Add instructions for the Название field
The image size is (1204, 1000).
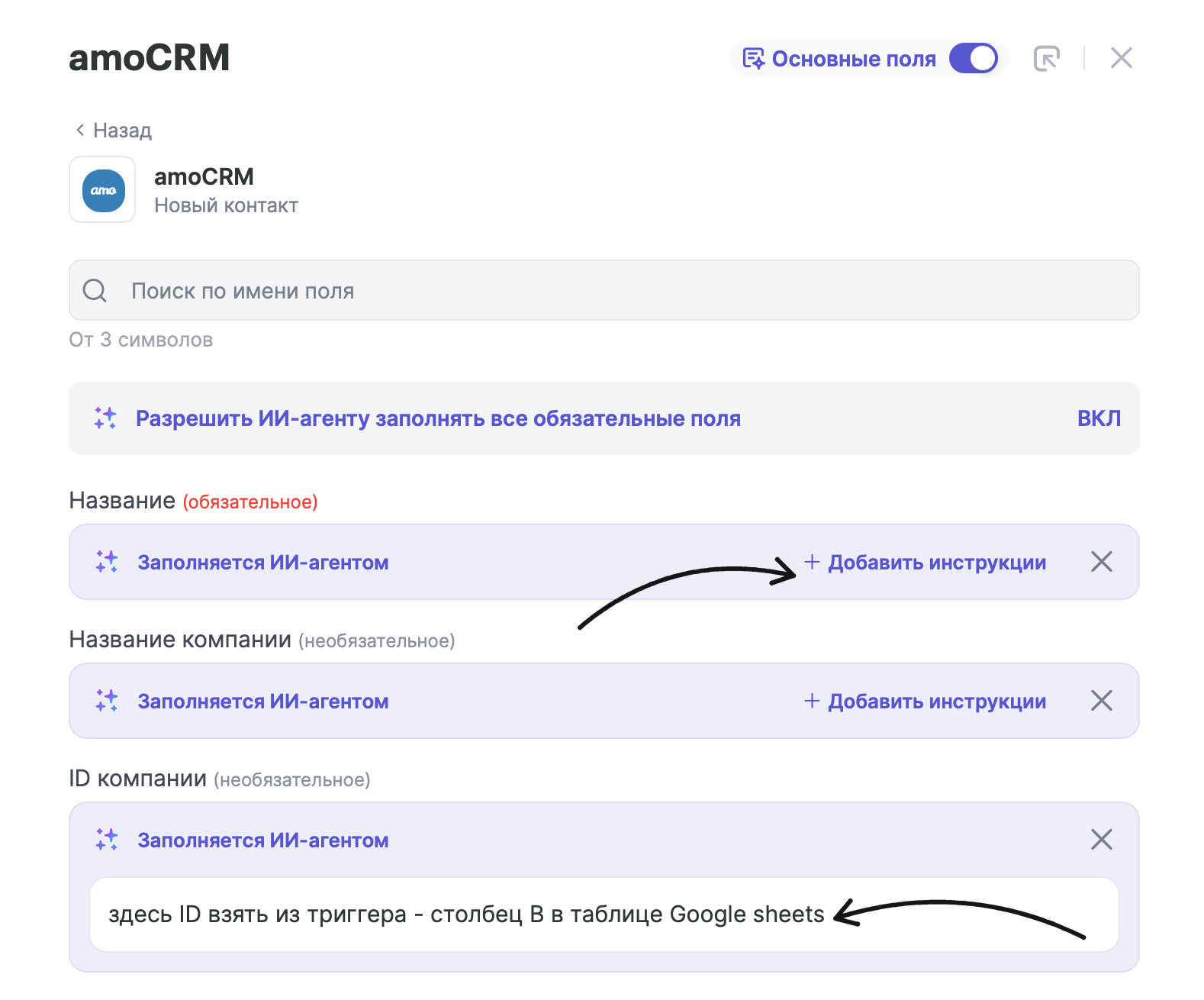pos(925,563)
